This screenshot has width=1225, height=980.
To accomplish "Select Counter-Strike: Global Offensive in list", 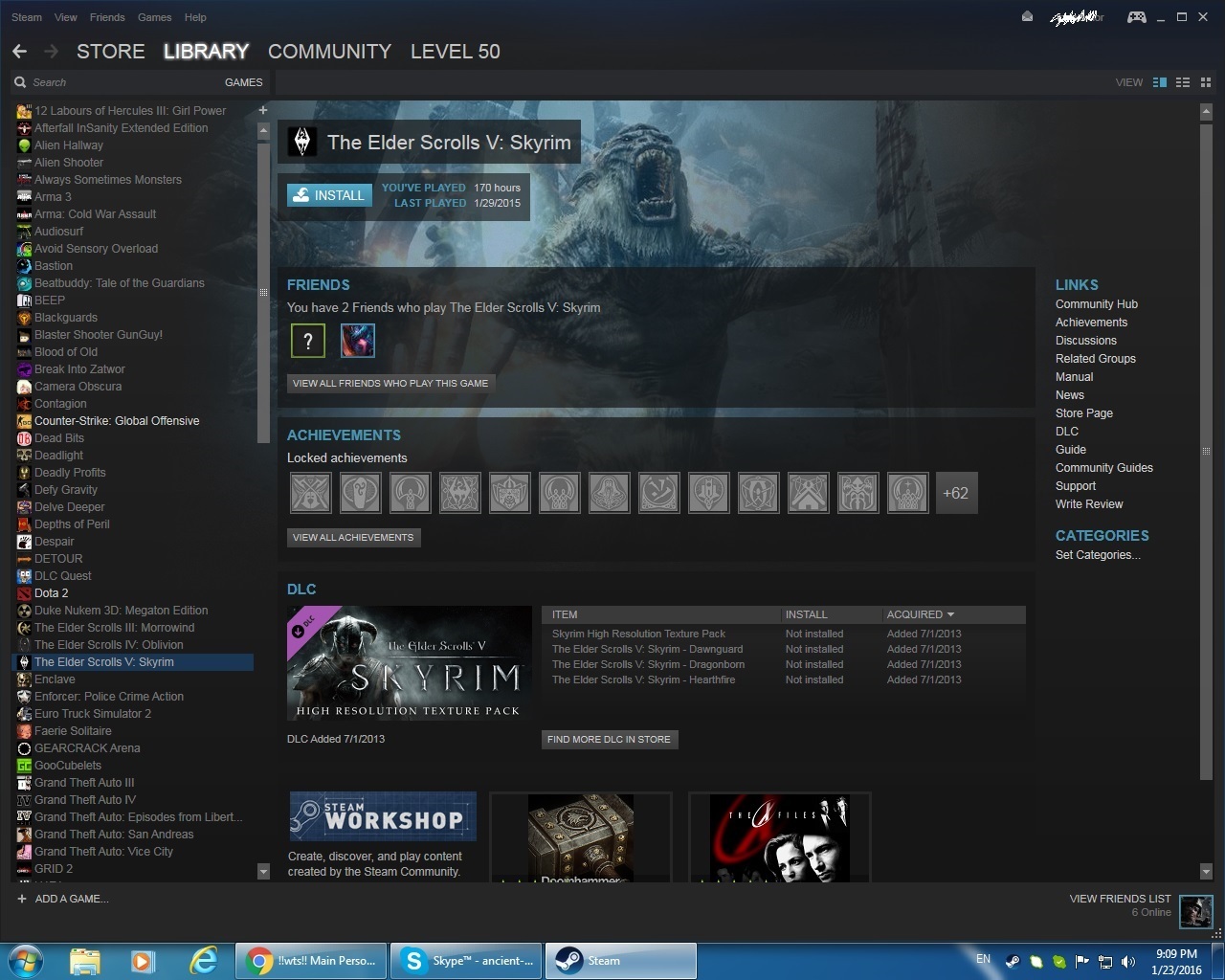I will tap(117, 421).
